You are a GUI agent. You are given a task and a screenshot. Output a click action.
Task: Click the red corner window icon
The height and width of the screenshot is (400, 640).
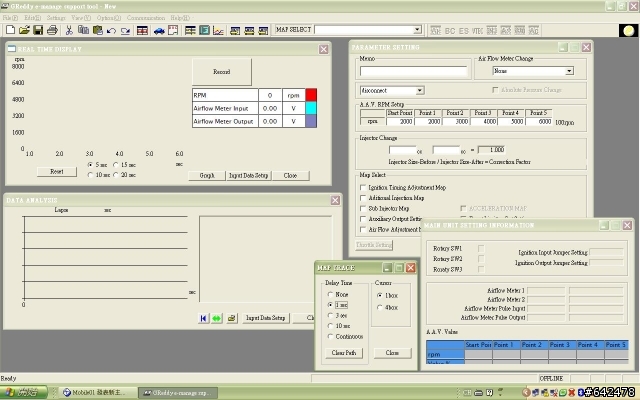pyautogui.click(x=173, y=30)
